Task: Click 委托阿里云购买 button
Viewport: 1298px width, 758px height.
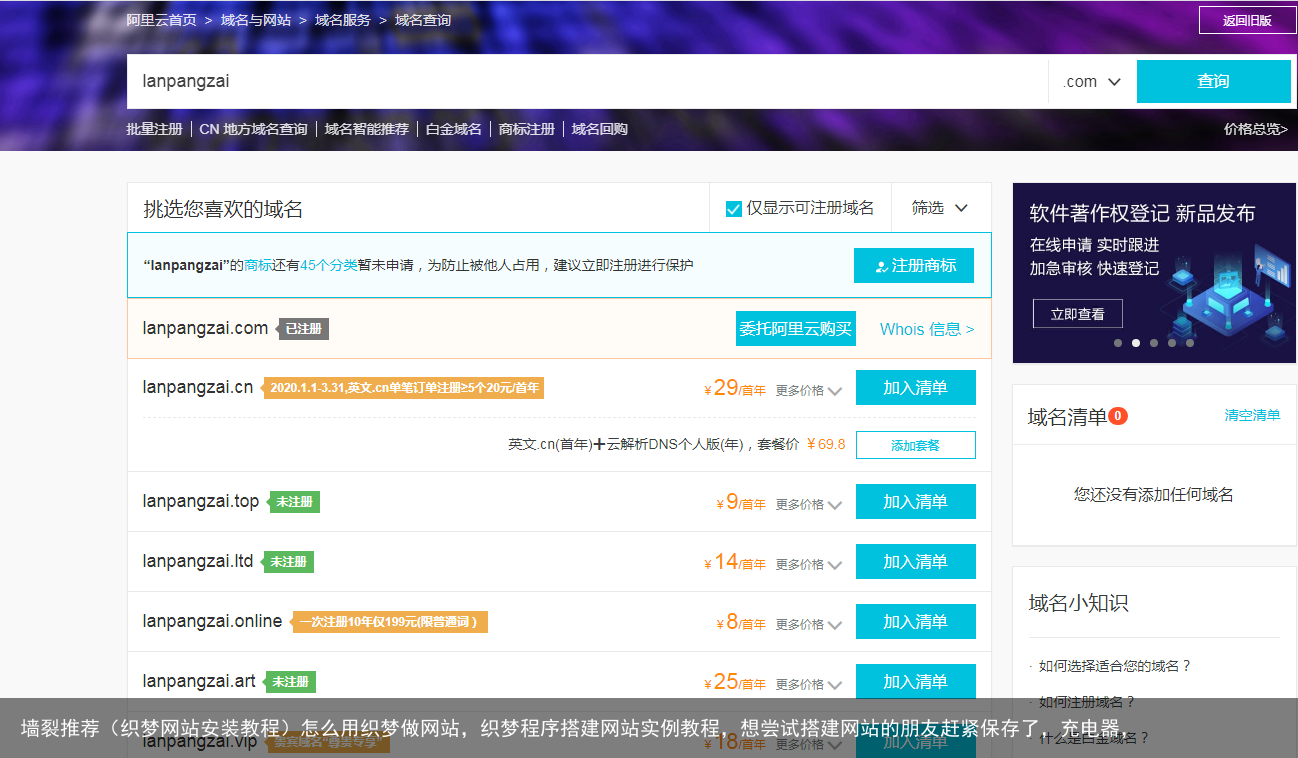Action: tap(796, 329)
